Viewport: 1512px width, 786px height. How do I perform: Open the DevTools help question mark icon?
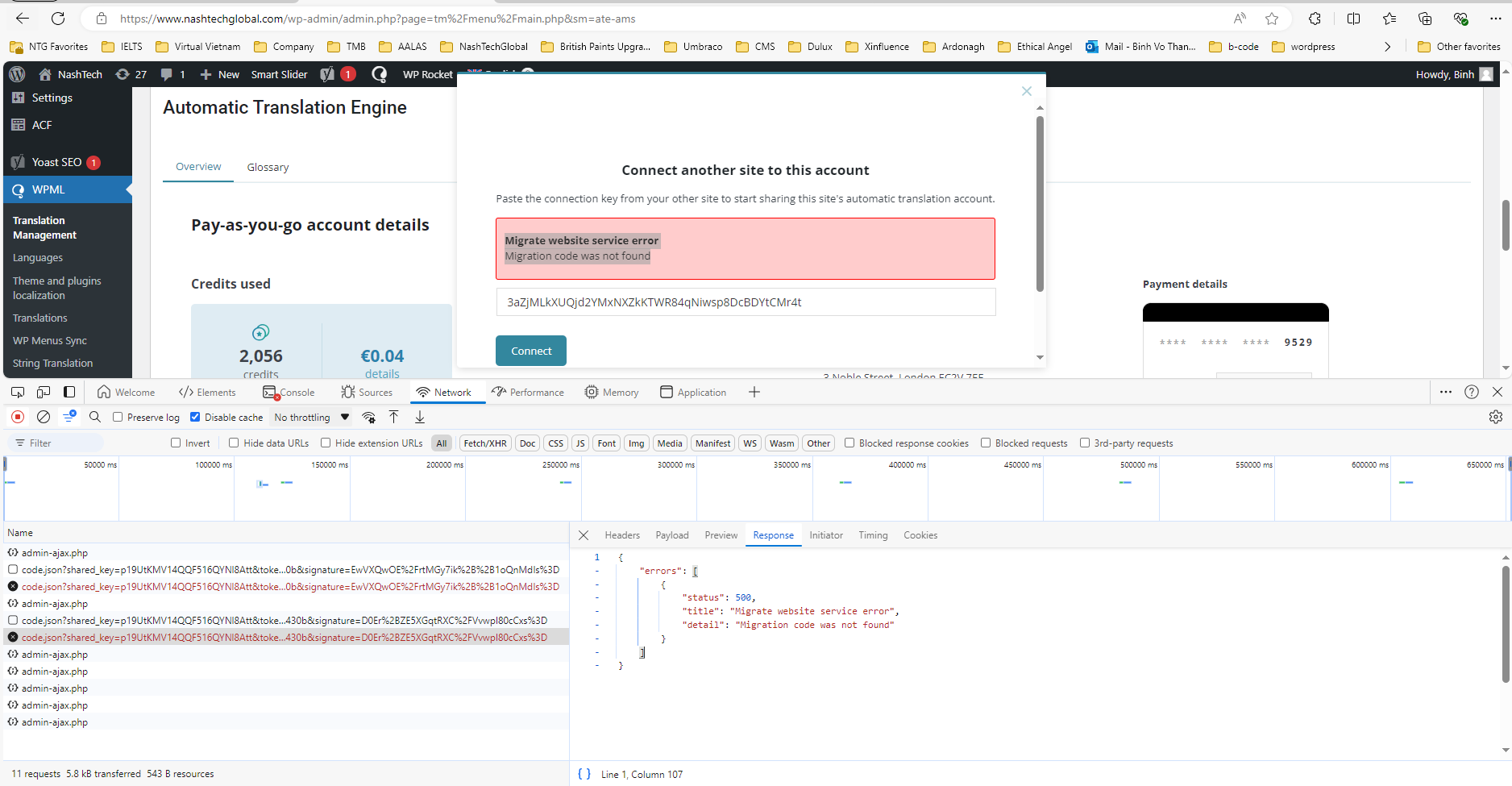pyautogui.click(x=1472, y=392)
